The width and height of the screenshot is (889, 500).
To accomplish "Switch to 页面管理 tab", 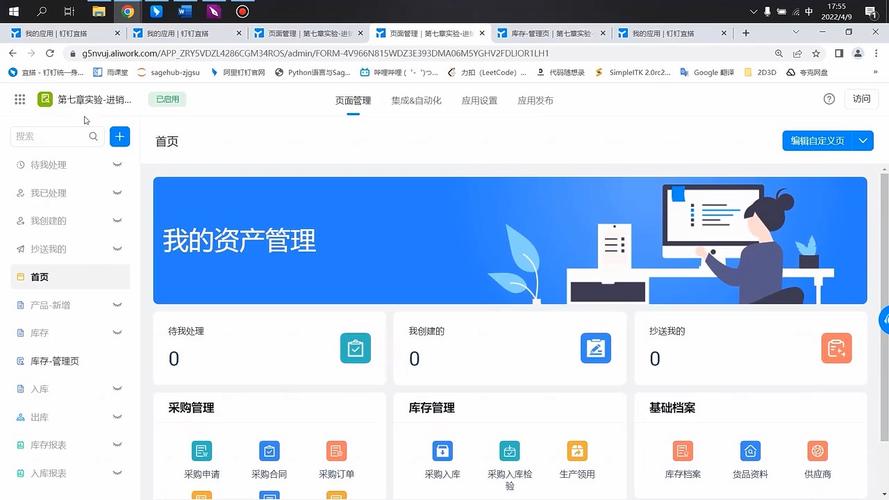I will 353,100.
